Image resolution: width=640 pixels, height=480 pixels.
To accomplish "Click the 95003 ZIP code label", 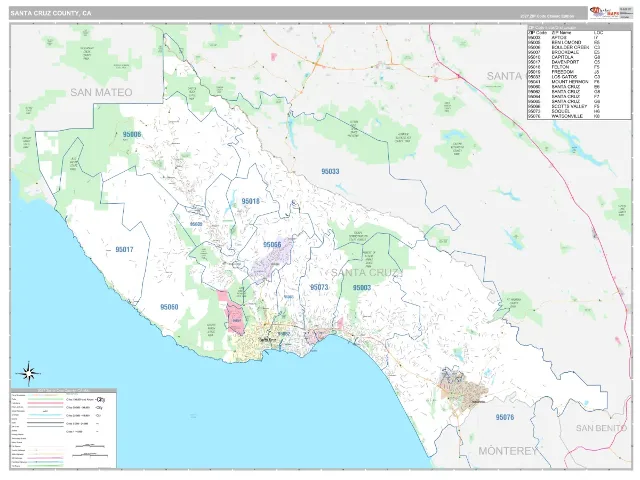I will 362,288.
